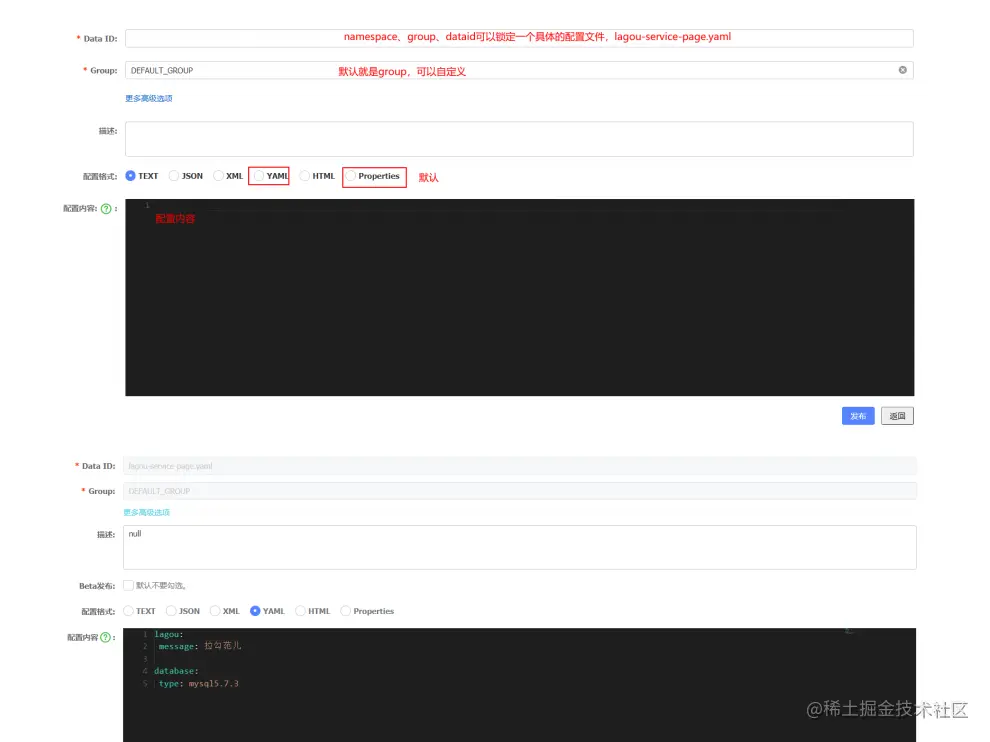Select Properties format in the lower form
The image size is (990, 742).
click(345, 611)
